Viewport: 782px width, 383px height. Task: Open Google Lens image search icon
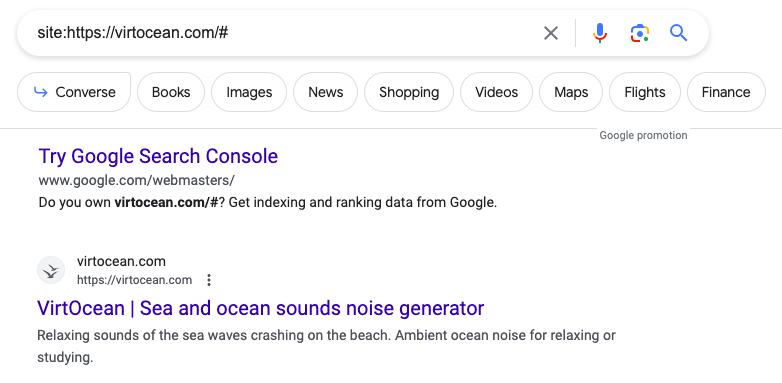(639, 33)
